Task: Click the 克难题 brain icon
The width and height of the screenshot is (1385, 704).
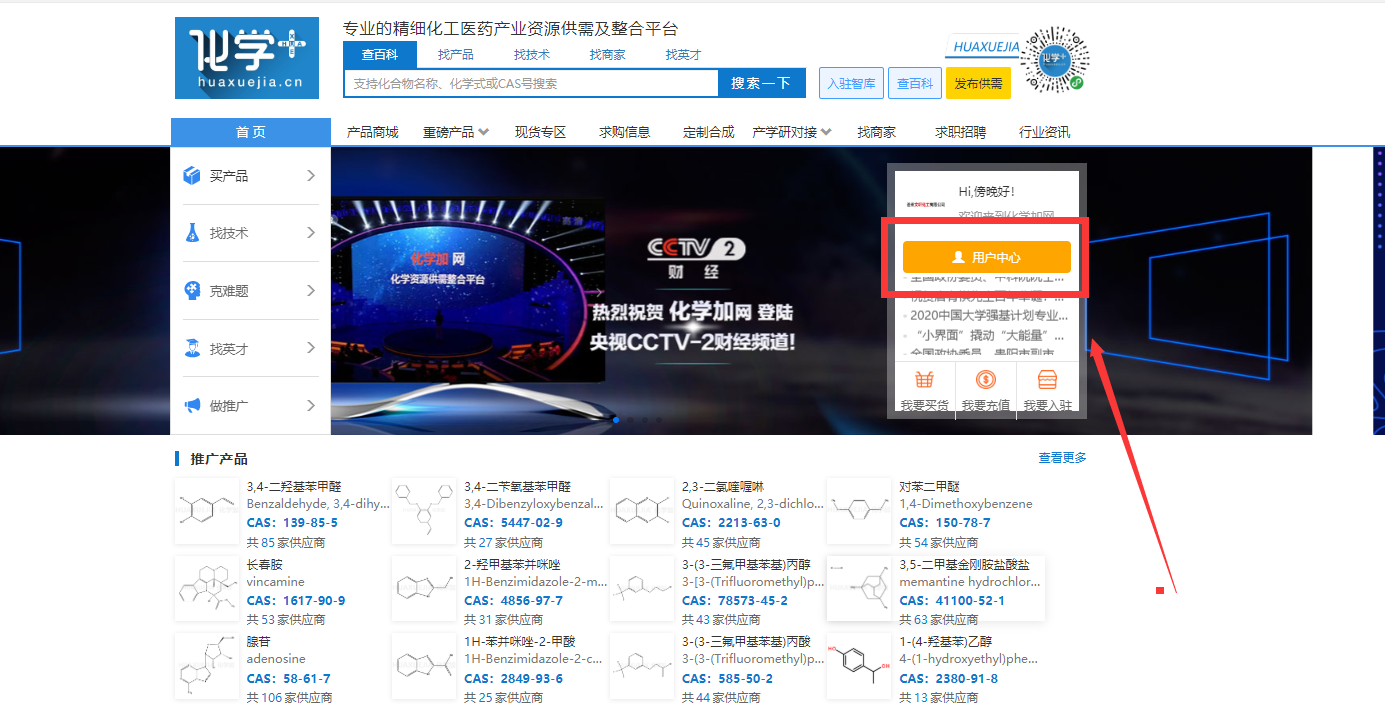Action: coord(192,291)
